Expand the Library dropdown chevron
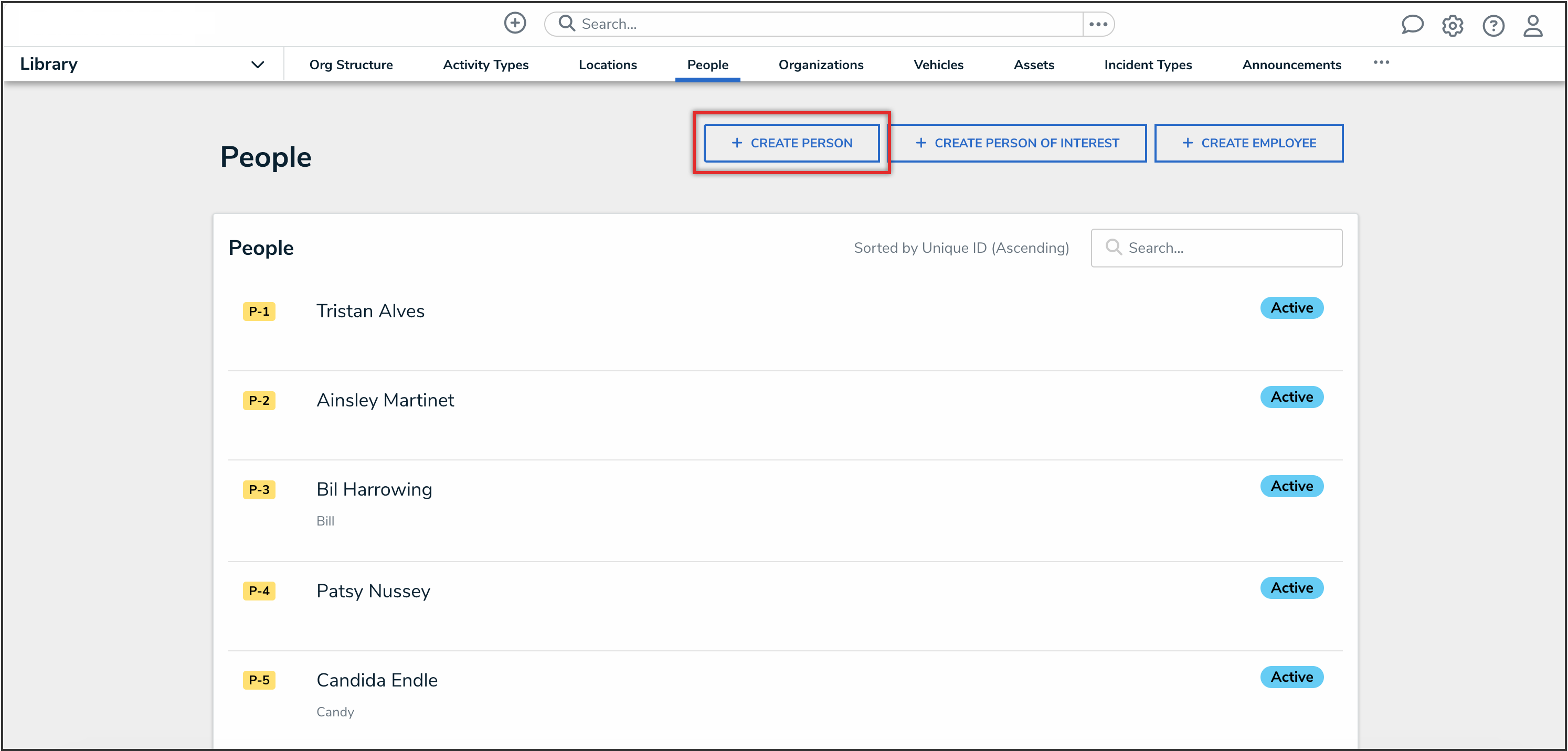Screen dimensions: 1568x751 [258, 65]
